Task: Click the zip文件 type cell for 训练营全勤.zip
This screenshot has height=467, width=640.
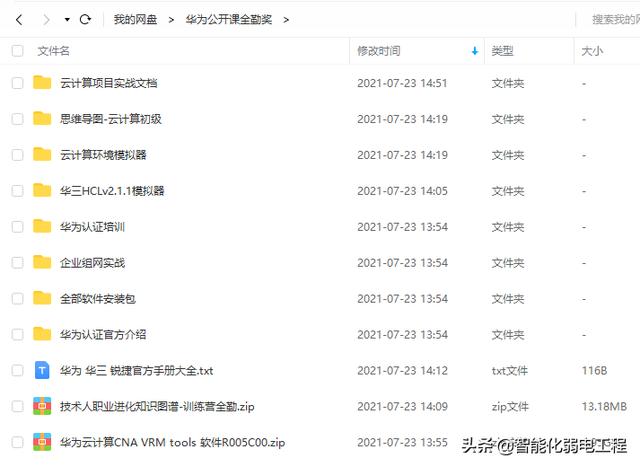Action: point(510,407)
